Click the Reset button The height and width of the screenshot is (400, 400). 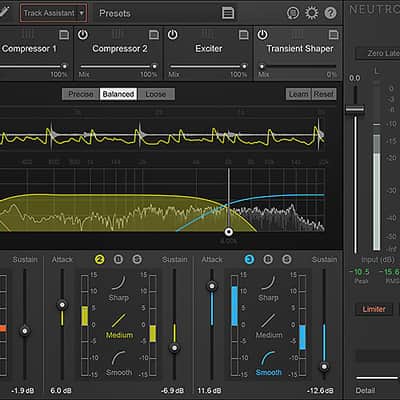324,94
